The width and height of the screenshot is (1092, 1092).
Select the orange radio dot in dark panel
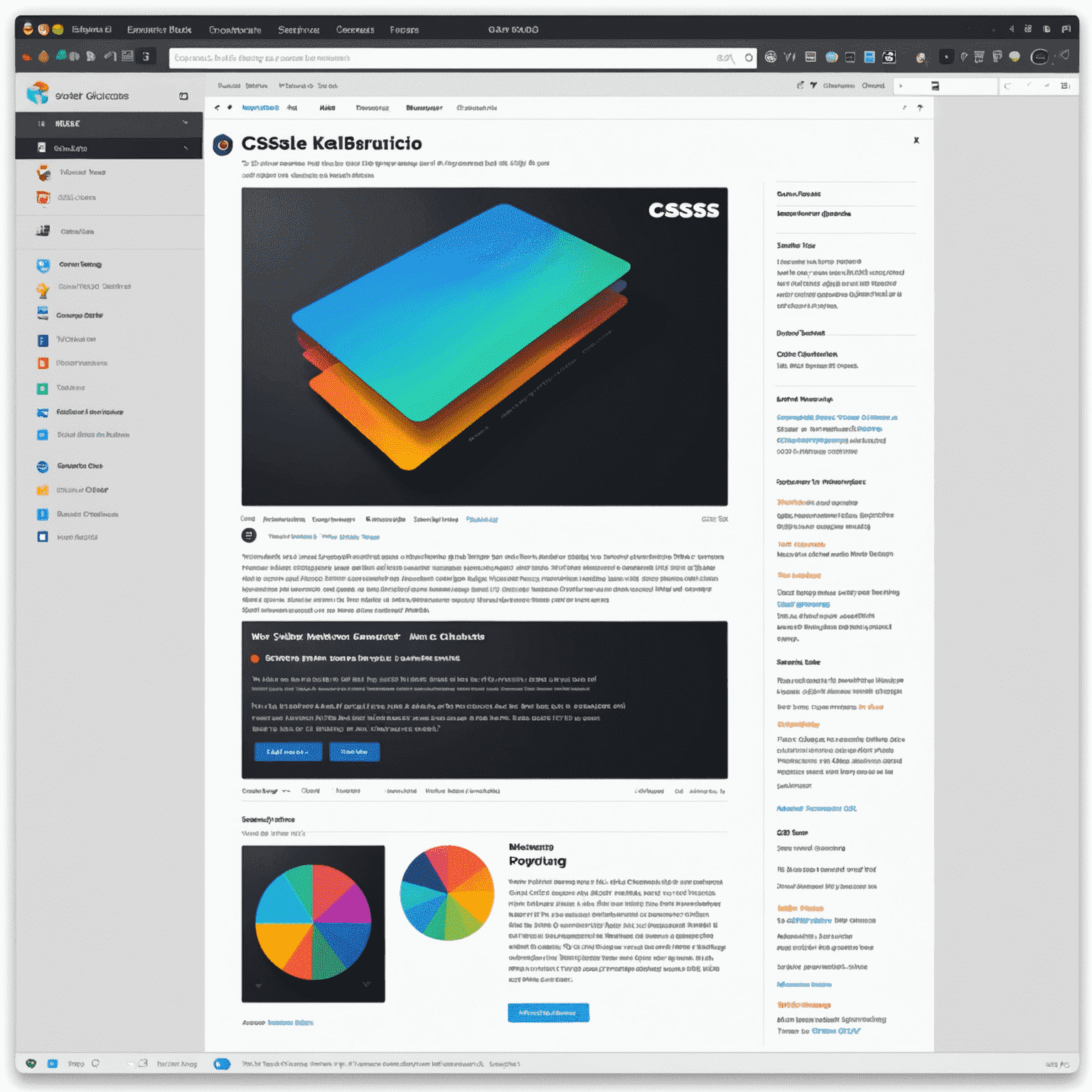coord(255,658)
